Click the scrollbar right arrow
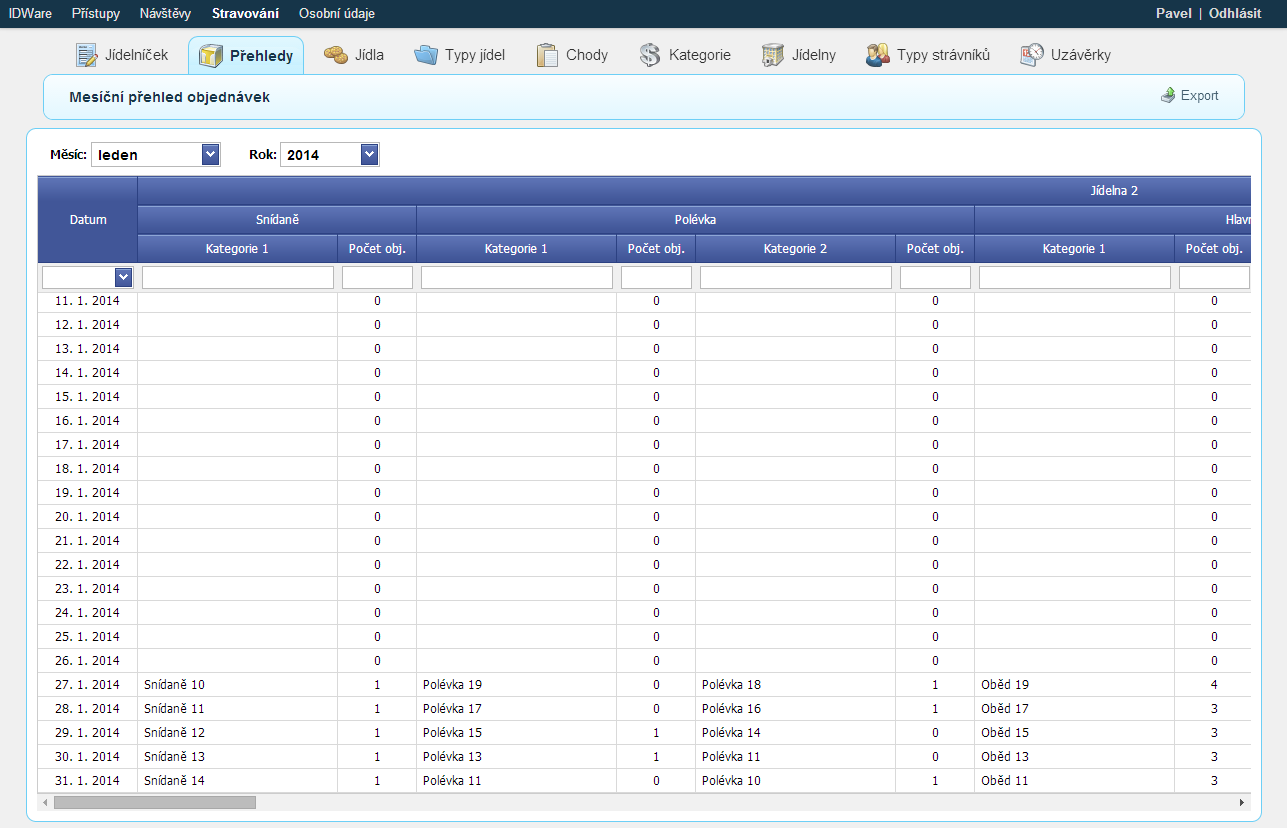Viewport: 1287px width, 828px height. tap(1242, 802)
